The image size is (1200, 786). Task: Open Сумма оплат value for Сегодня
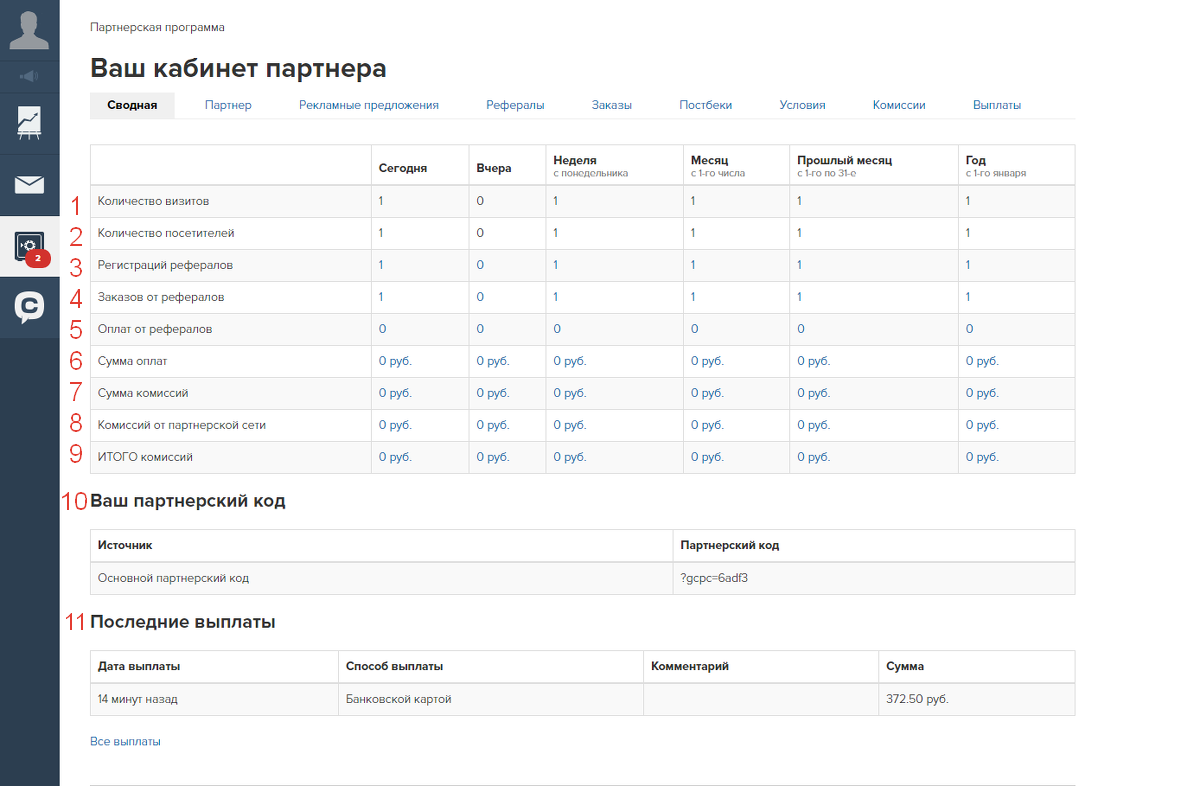point(395,361)
